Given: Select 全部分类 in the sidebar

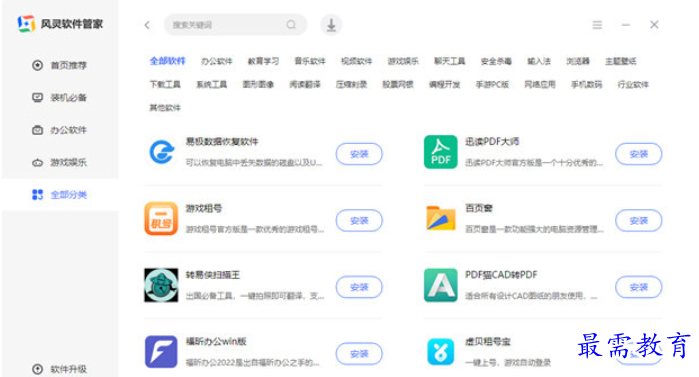Looking at the screenshot, I should (x=60, y=195).
